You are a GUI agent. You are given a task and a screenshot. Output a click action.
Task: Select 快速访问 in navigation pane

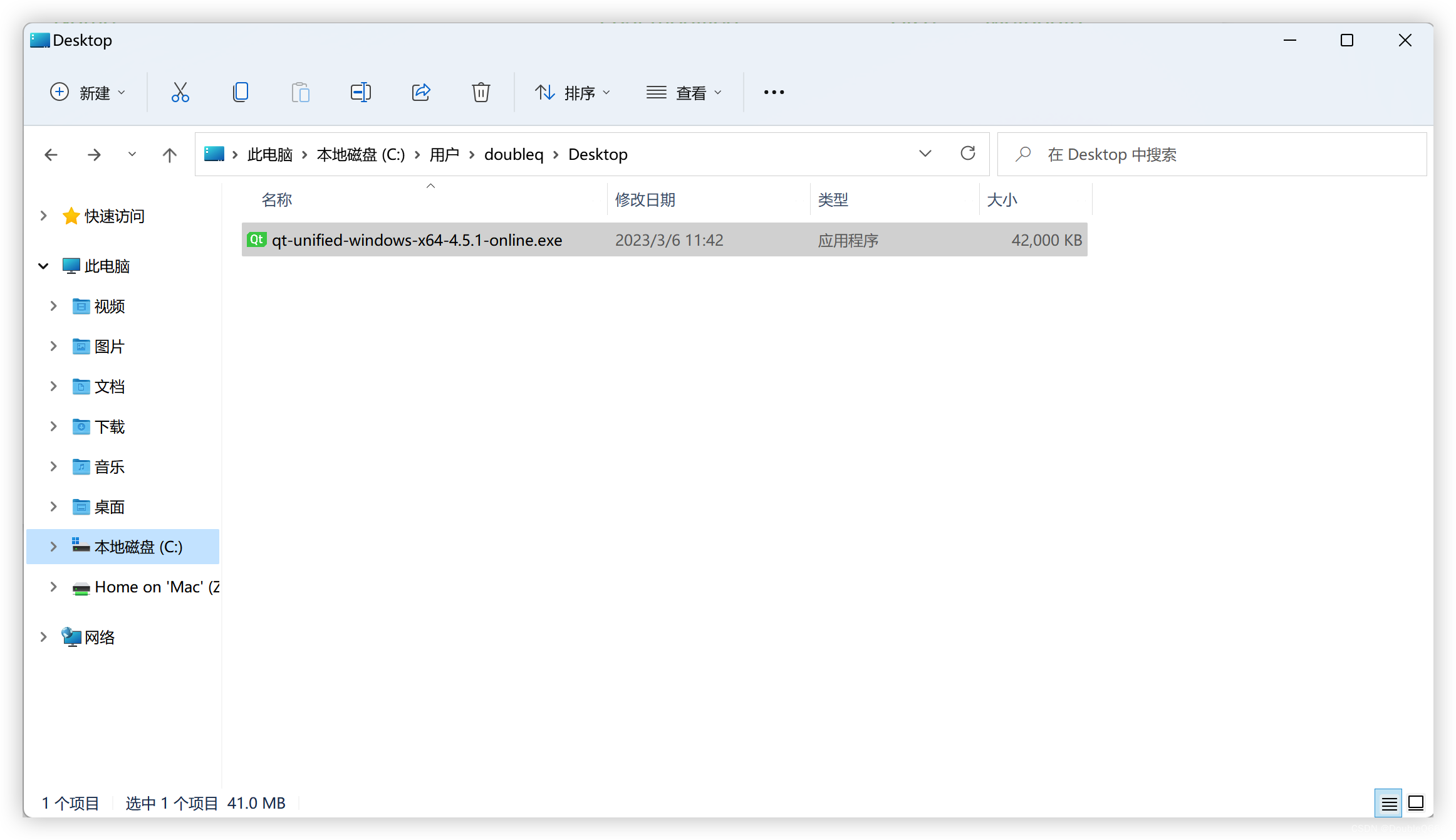[x=103, y=216]
